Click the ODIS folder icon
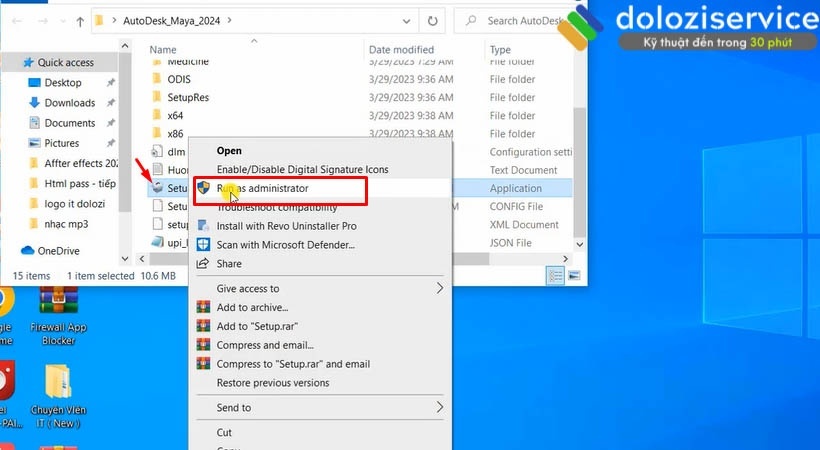 157,79
